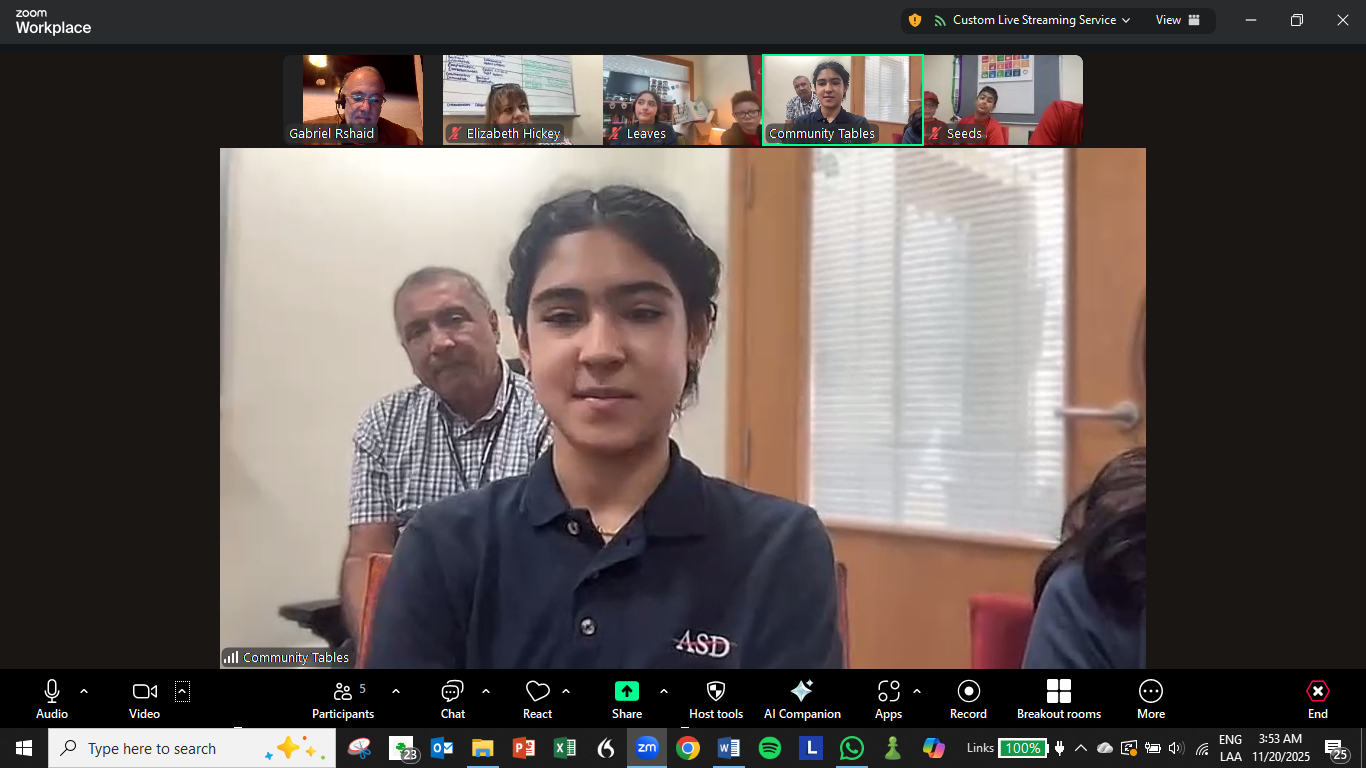Toggle the microphone Audio button

point(52,699)
